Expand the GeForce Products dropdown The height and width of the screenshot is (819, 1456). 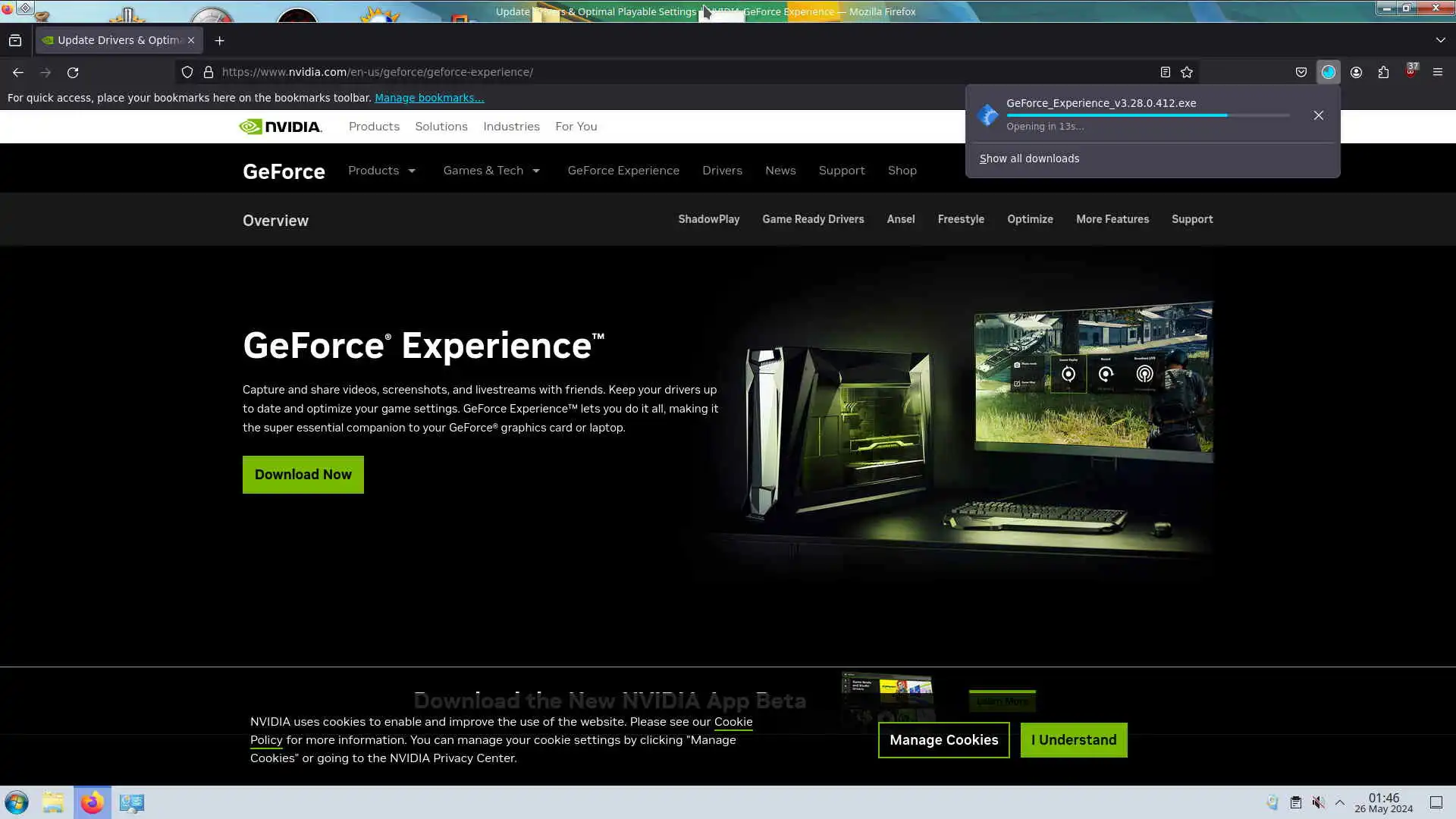coord(382,171)
